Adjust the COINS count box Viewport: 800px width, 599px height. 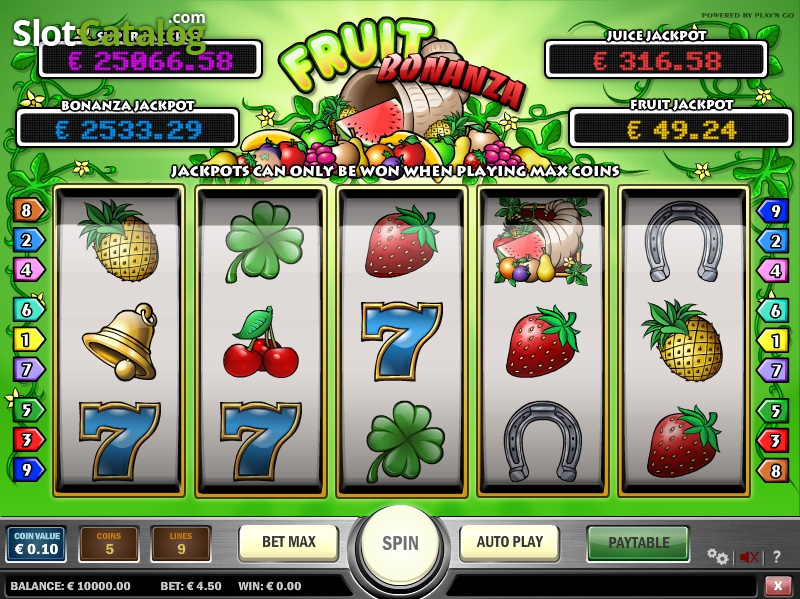click(x=109, y=544)
